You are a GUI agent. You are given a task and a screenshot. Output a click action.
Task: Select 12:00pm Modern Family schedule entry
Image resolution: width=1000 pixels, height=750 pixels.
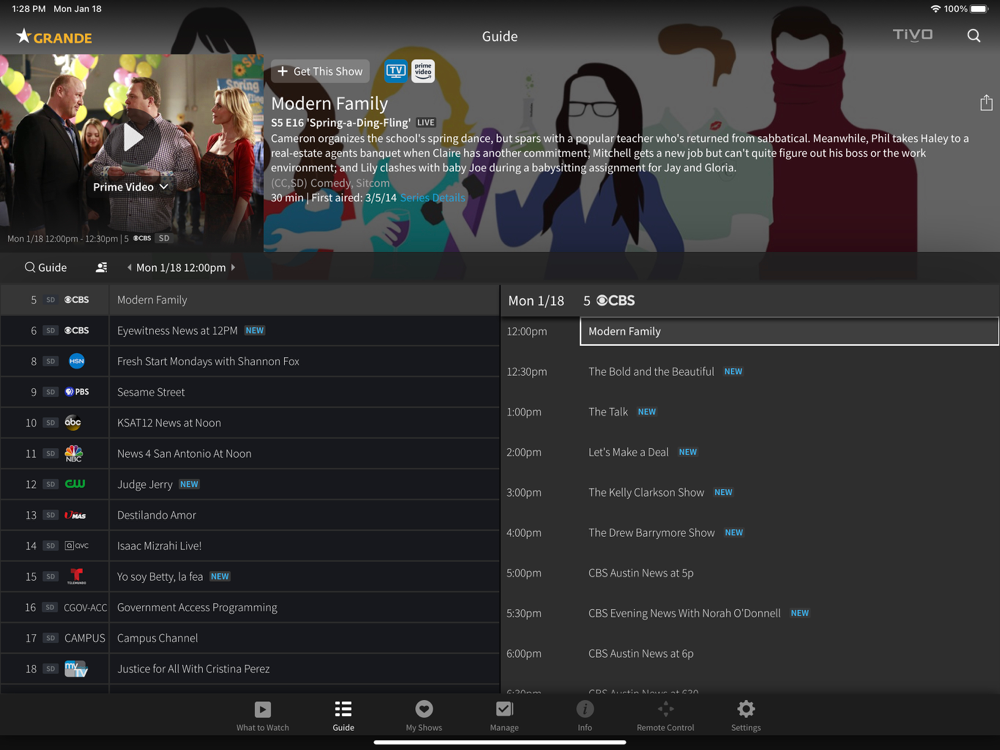coord(789,331)
